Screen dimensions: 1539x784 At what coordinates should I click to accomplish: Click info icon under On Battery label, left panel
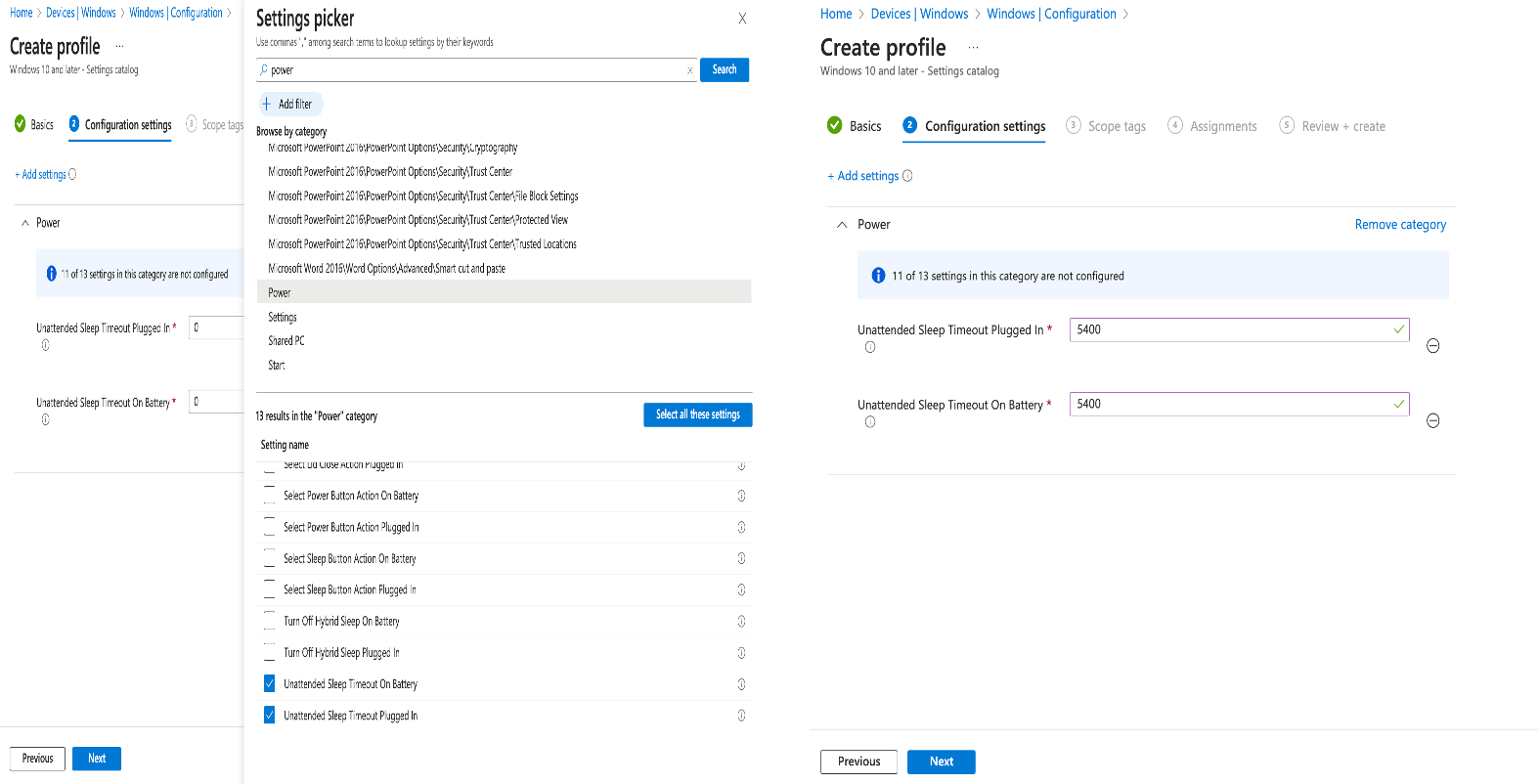point(45,419)
